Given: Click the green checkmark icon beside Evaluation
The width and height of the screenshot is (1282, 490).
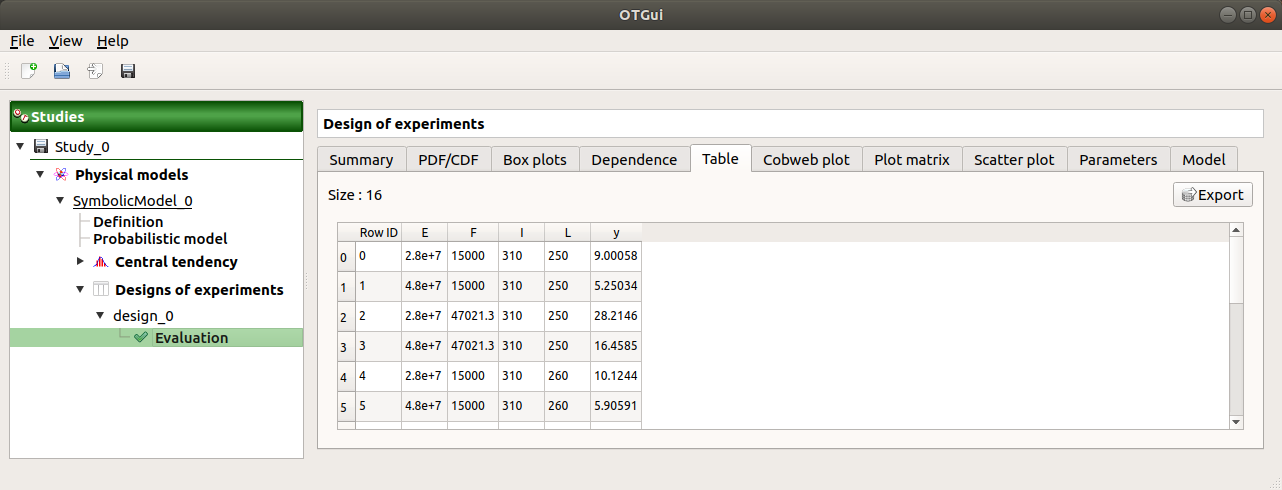Looking at the screenshot, I should tap(140, 338).
